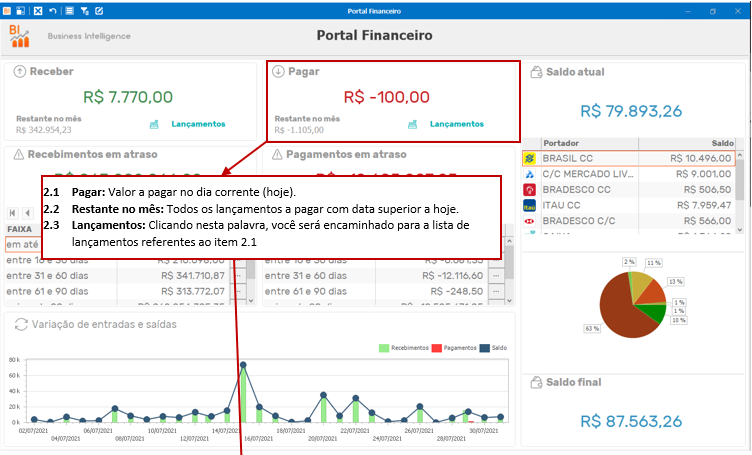Click the green Recebimentos legend swatch
Viewport: 752px width, 455px height.
[384, 348]
